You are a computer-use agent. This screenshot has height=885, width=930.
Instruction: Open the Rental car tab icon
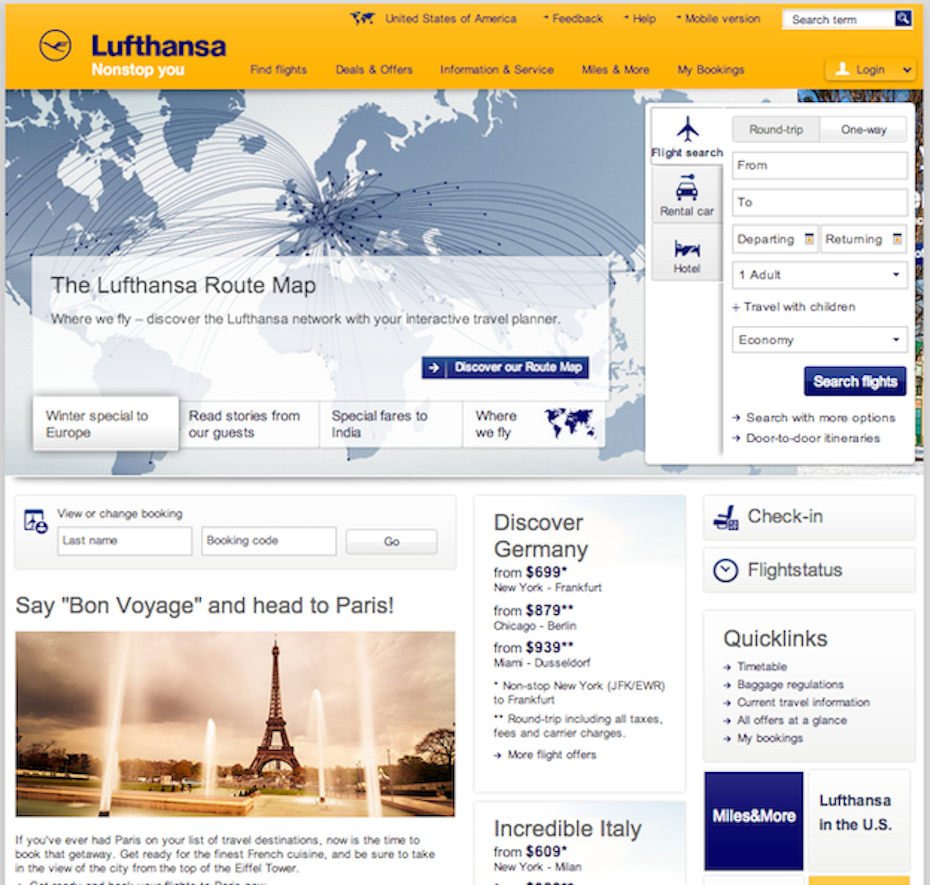[687, 187]
